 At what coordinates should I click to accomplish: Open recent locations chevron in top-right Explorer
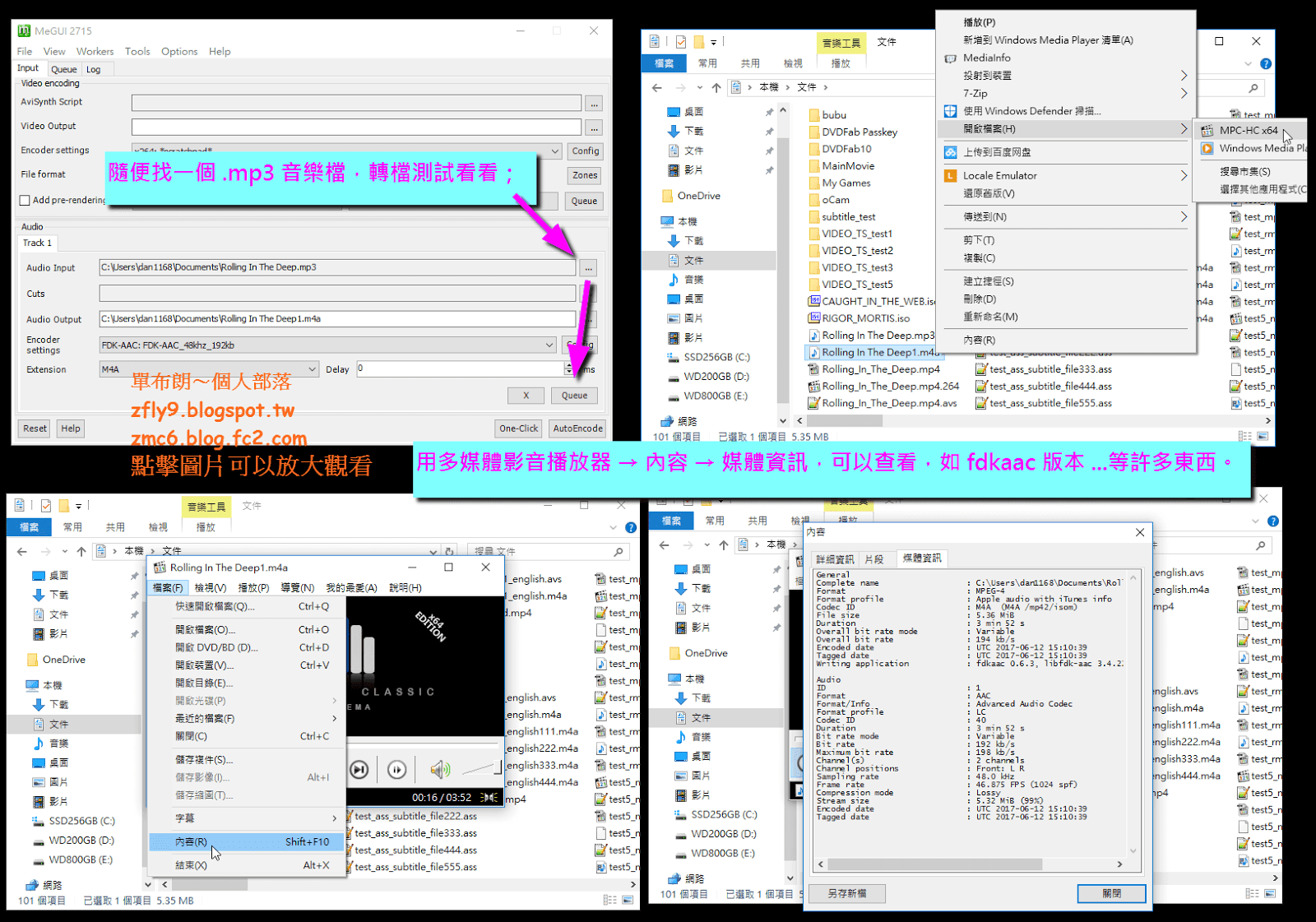699,87
